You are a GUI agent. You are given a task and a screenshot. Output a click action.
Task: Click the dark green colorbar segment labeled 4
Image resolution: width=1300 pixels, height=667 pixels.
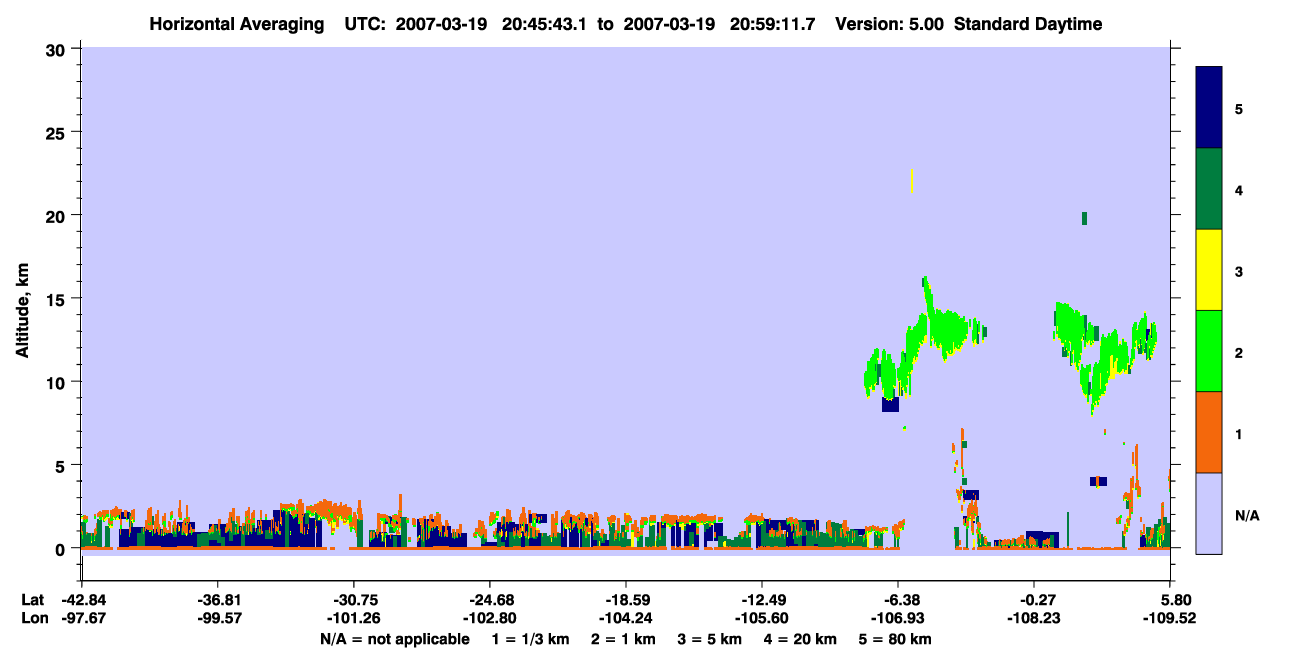pos(1209,189)
